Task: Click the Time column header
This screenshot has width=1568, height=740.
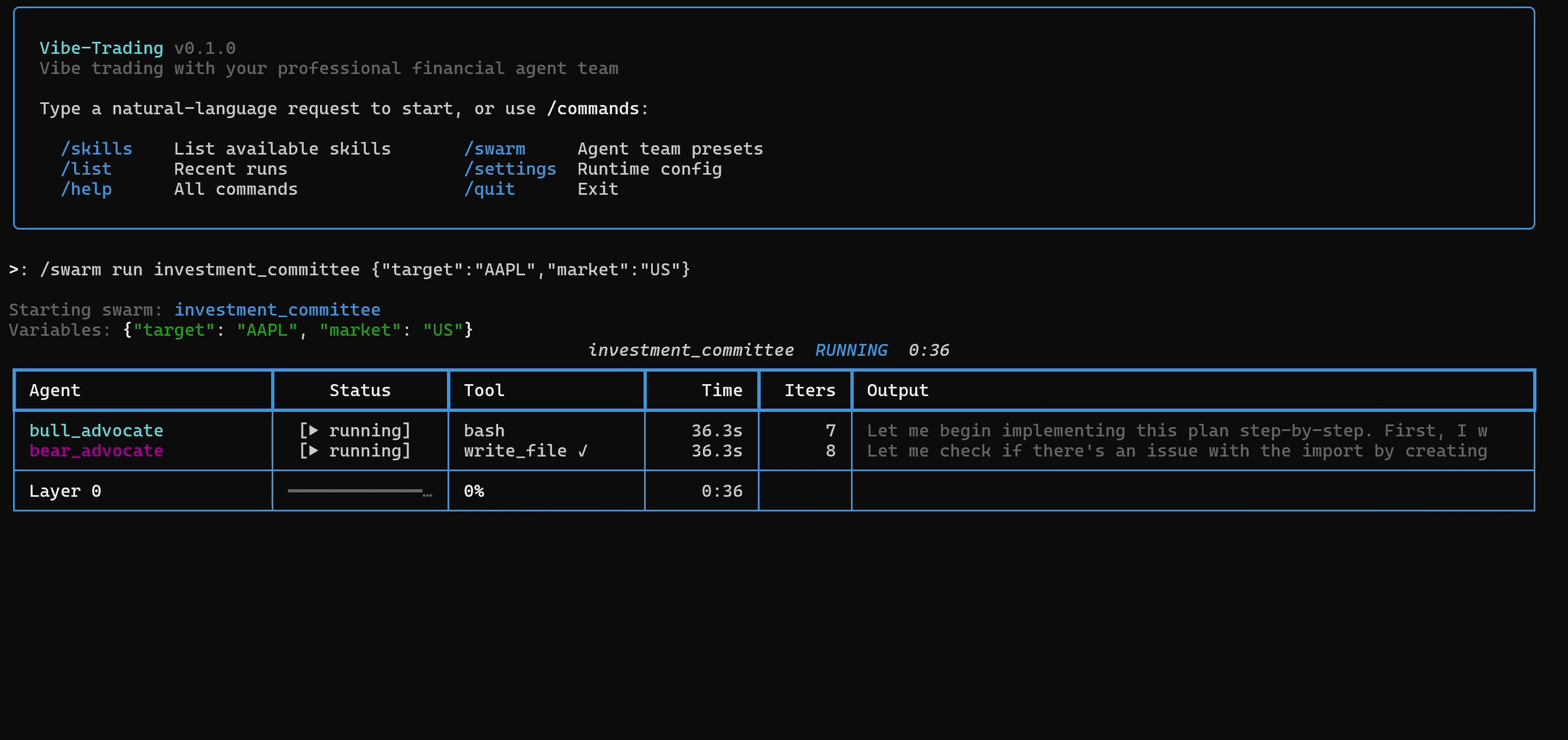Action: pos(722,390)
